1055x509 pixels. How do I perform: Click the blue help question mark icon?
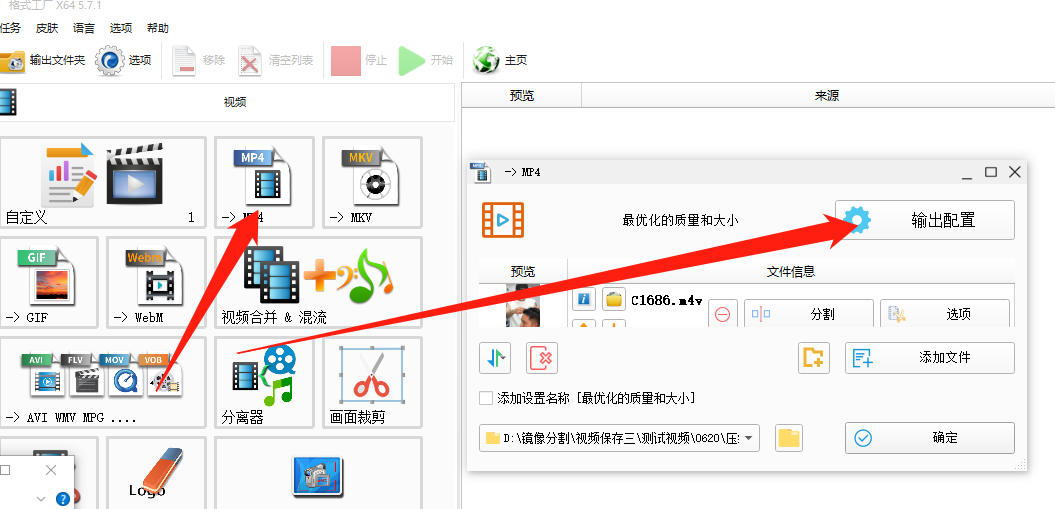pyautogui.click(x=63, y=499)
